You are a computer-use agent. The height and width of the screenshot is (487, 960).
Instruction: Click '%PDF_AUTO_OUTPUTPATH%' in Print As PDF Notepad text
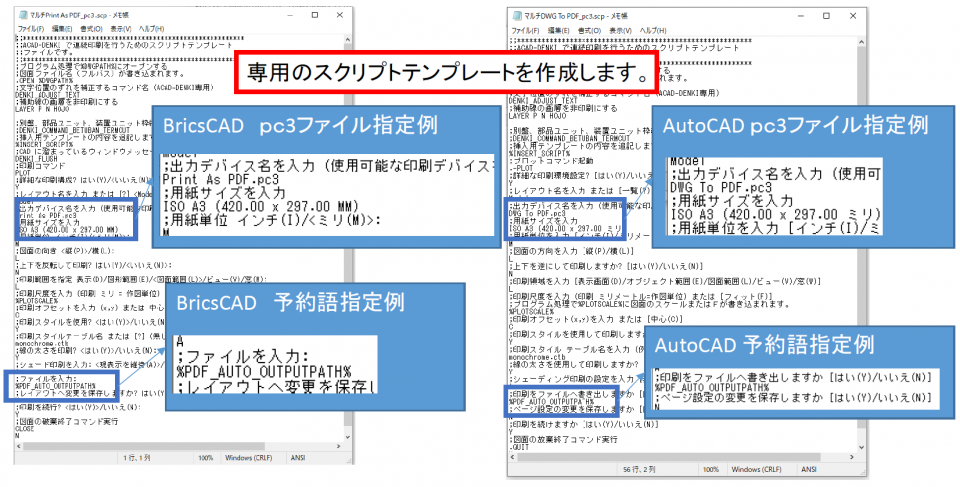[x=56, y=386]
